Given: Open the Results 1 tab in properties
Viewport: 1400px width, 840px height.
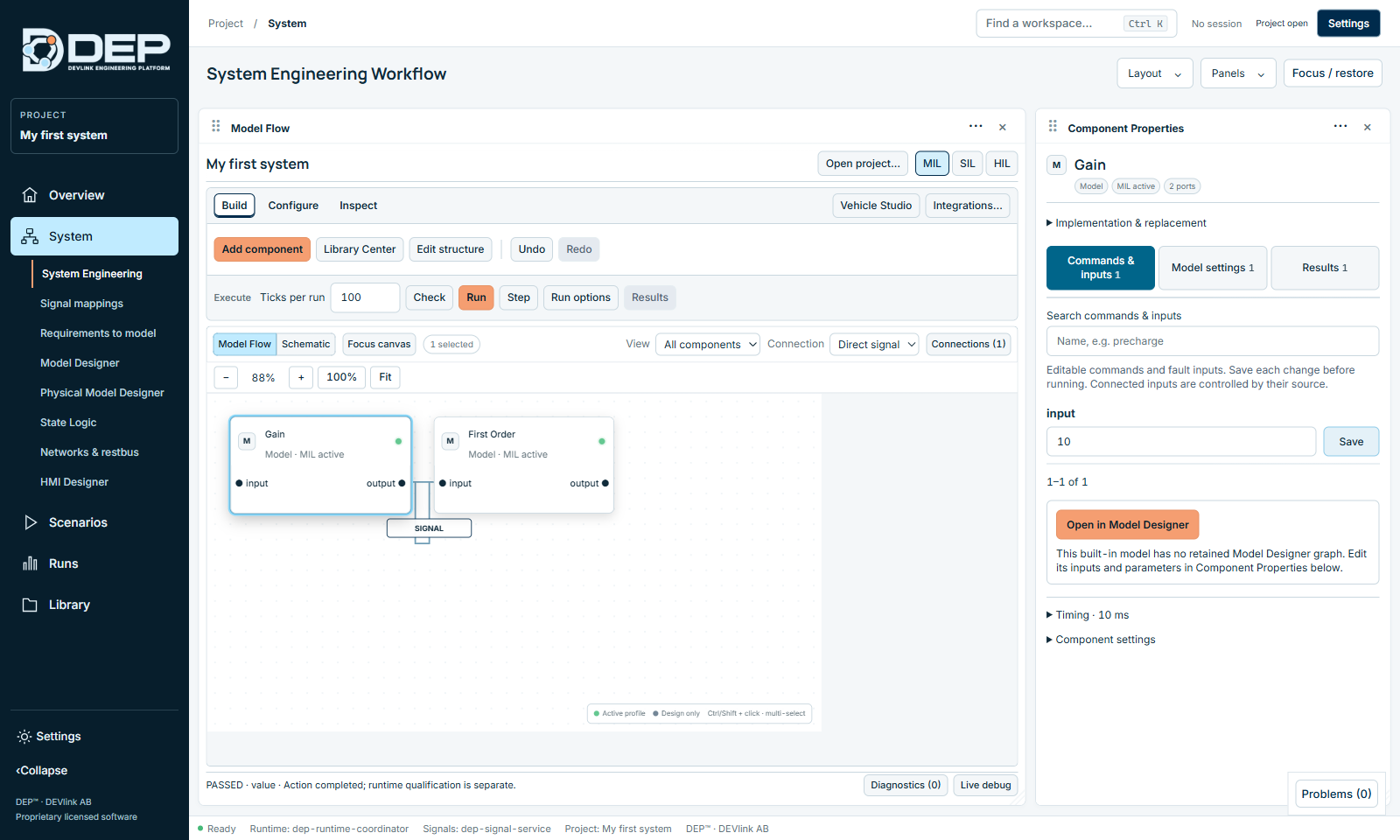Looking at the screenshot, I should [x=1325, y=268].
